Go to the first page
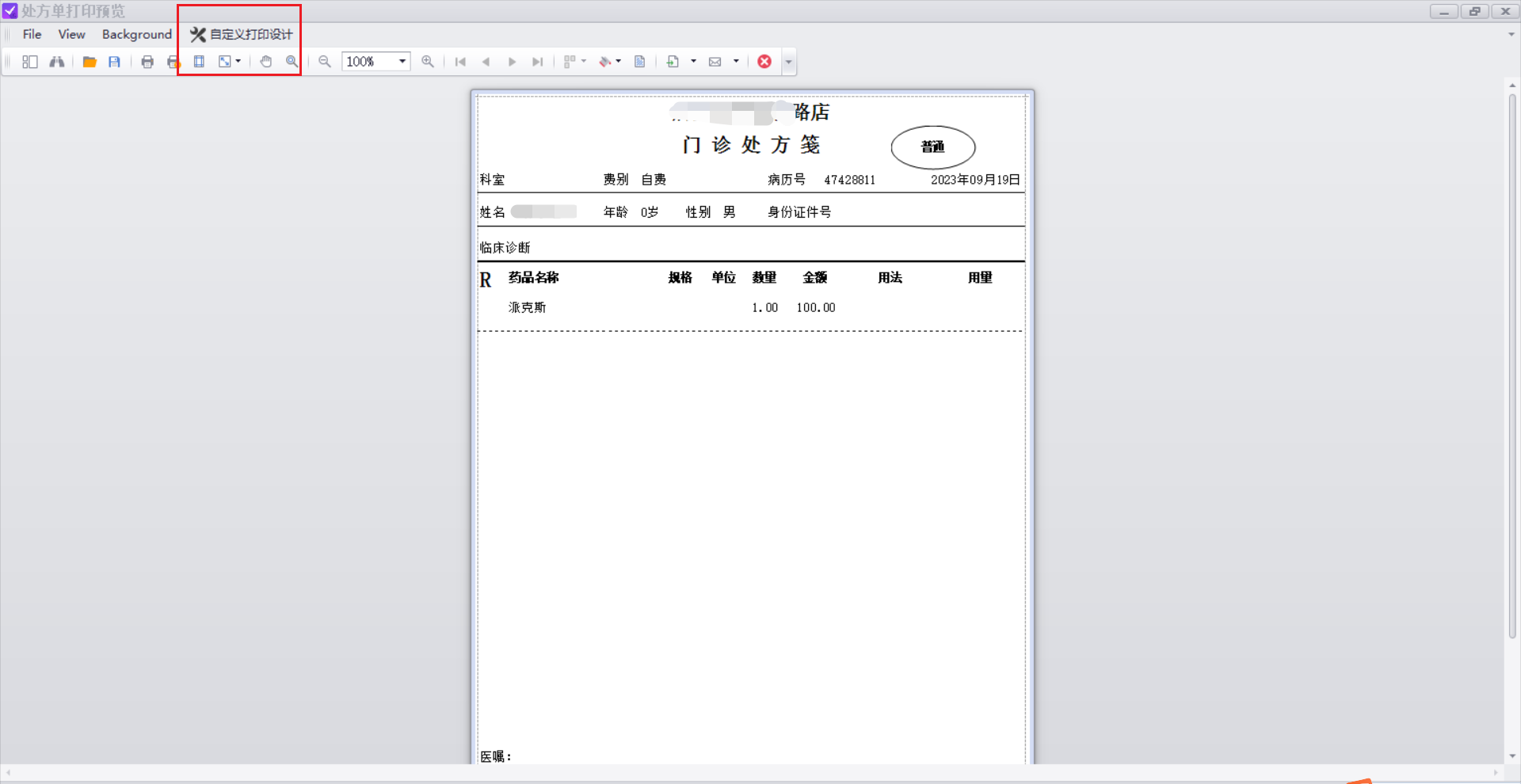The height and width of the screenshot is (784, 1521). pos(460,62)
